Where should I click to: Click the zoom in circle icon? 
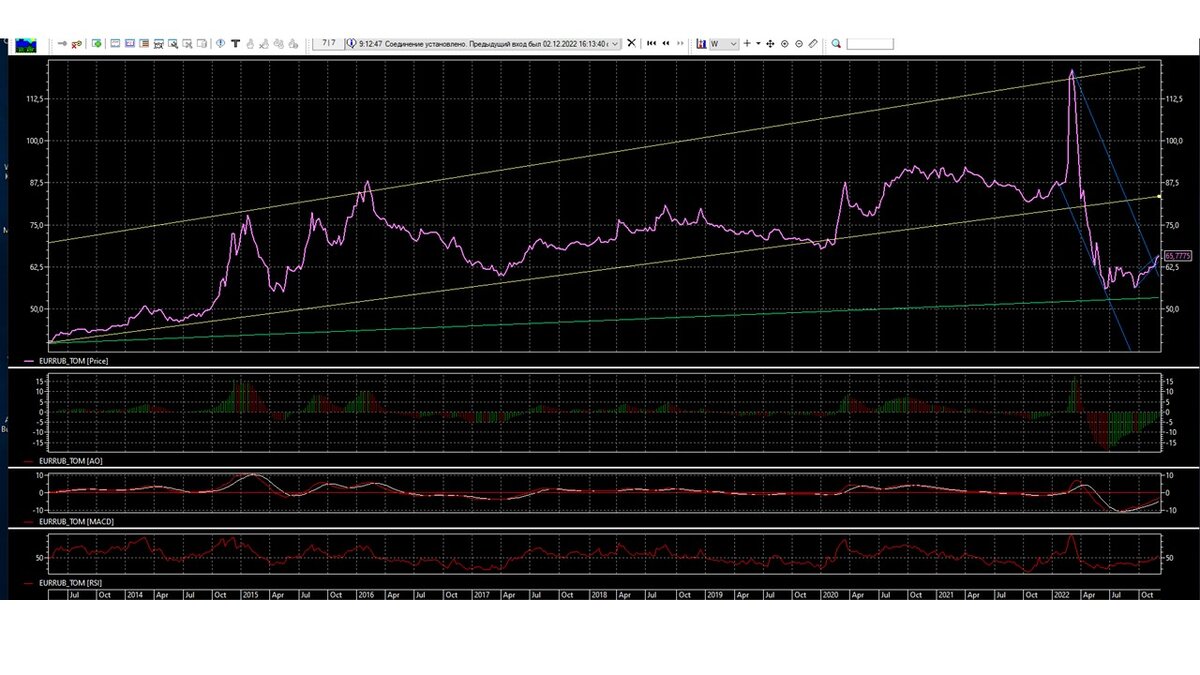coord(784,43)
